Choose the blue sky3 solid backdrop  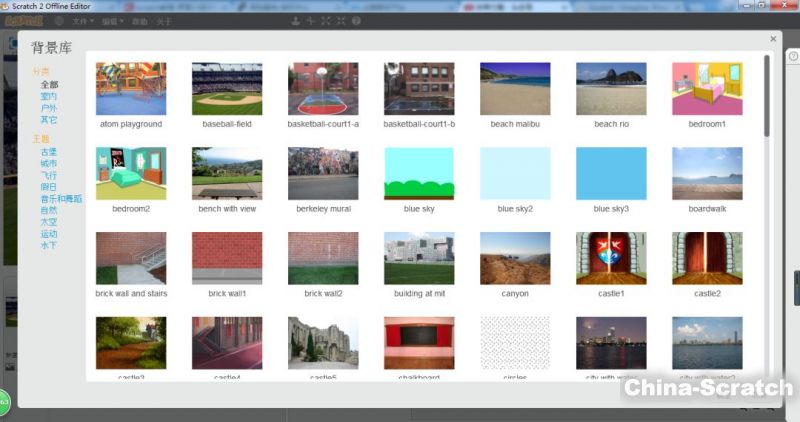[611, 174]
